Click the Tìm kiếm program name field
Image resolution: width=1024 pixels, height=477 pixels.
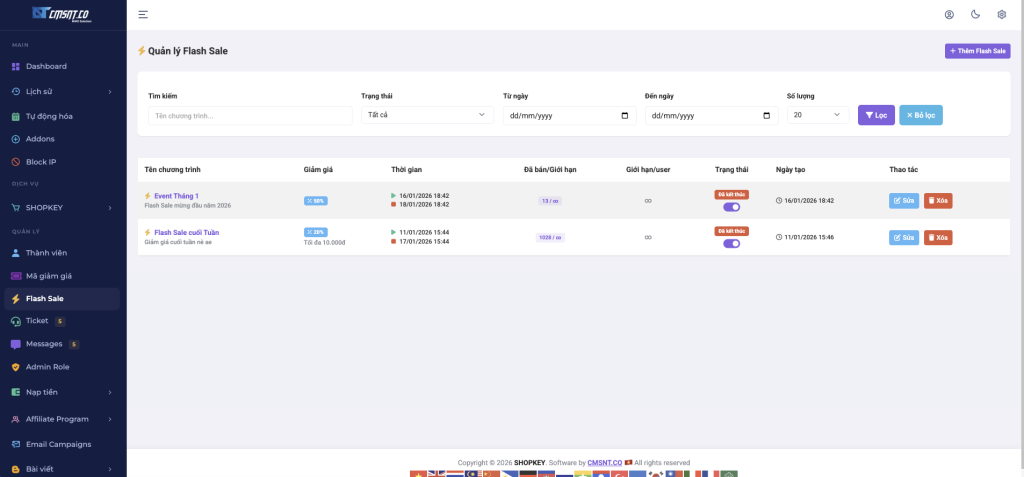250,116
